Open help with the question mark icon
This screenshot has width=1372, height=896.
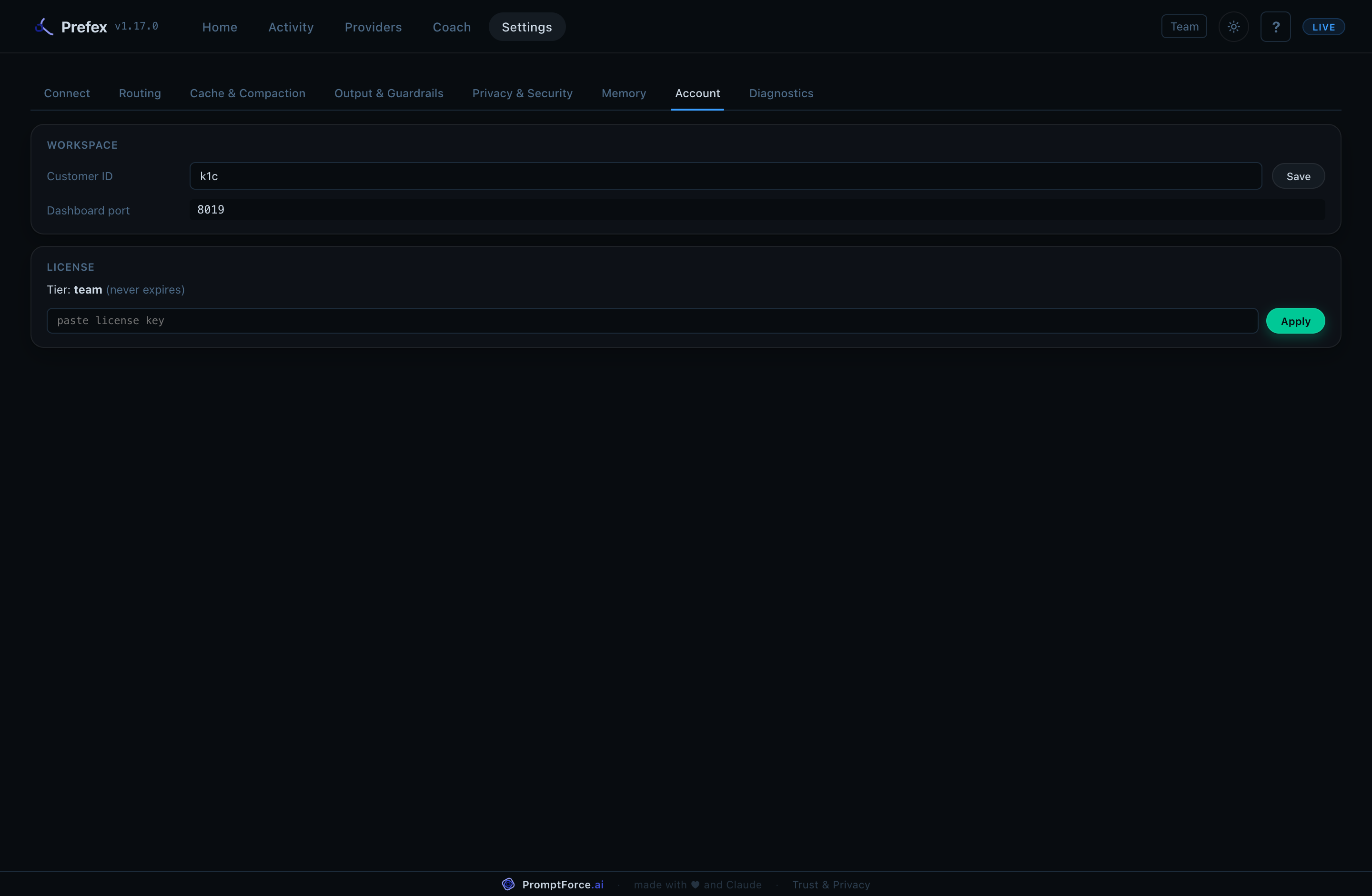[1275, 27]
